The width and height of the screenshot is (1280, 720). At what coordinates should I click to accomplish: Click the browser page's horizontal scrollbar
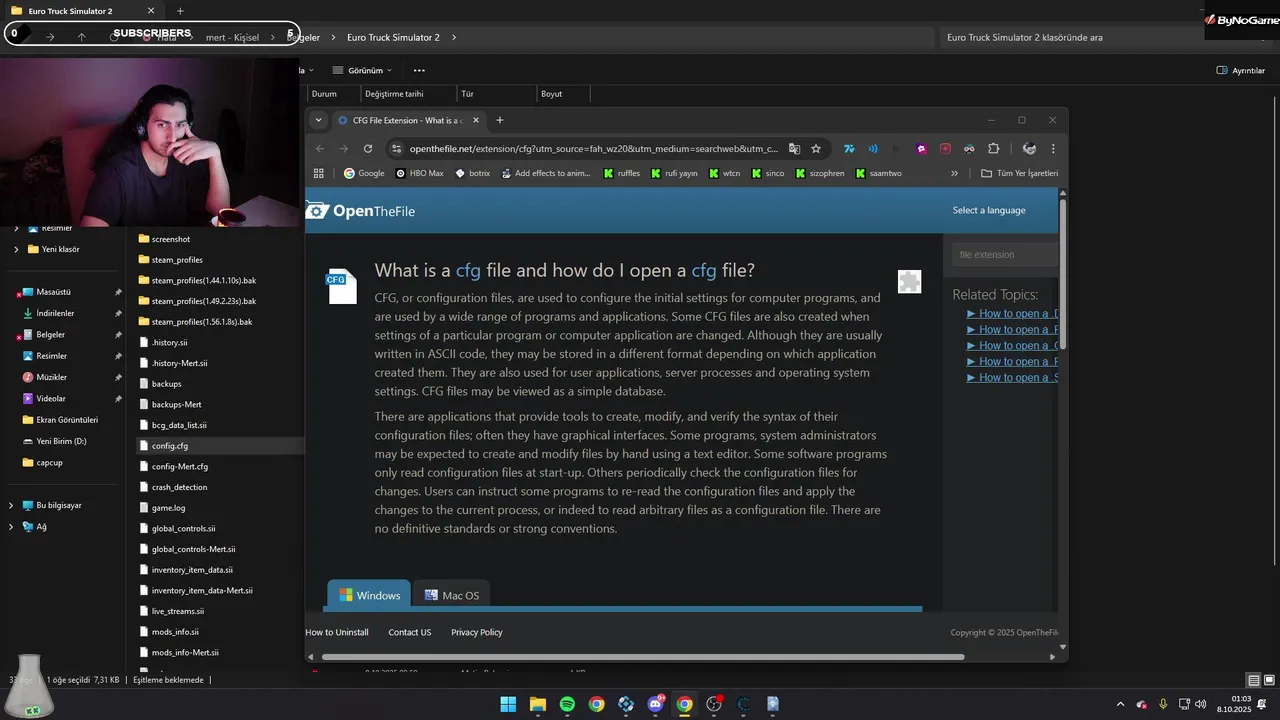pyautogui.click(x=643, y=657)
